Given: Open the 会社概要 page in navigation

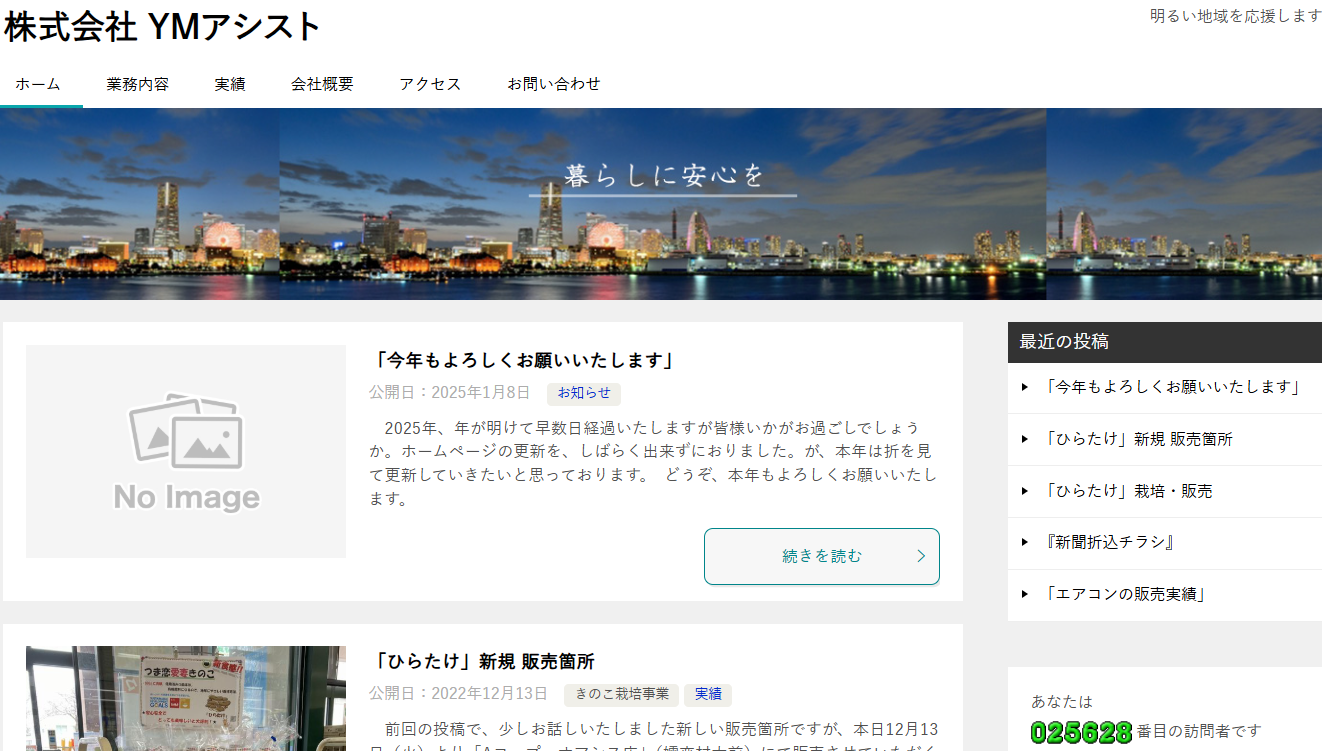Looking at the screenshot, I should coord(322,84).
